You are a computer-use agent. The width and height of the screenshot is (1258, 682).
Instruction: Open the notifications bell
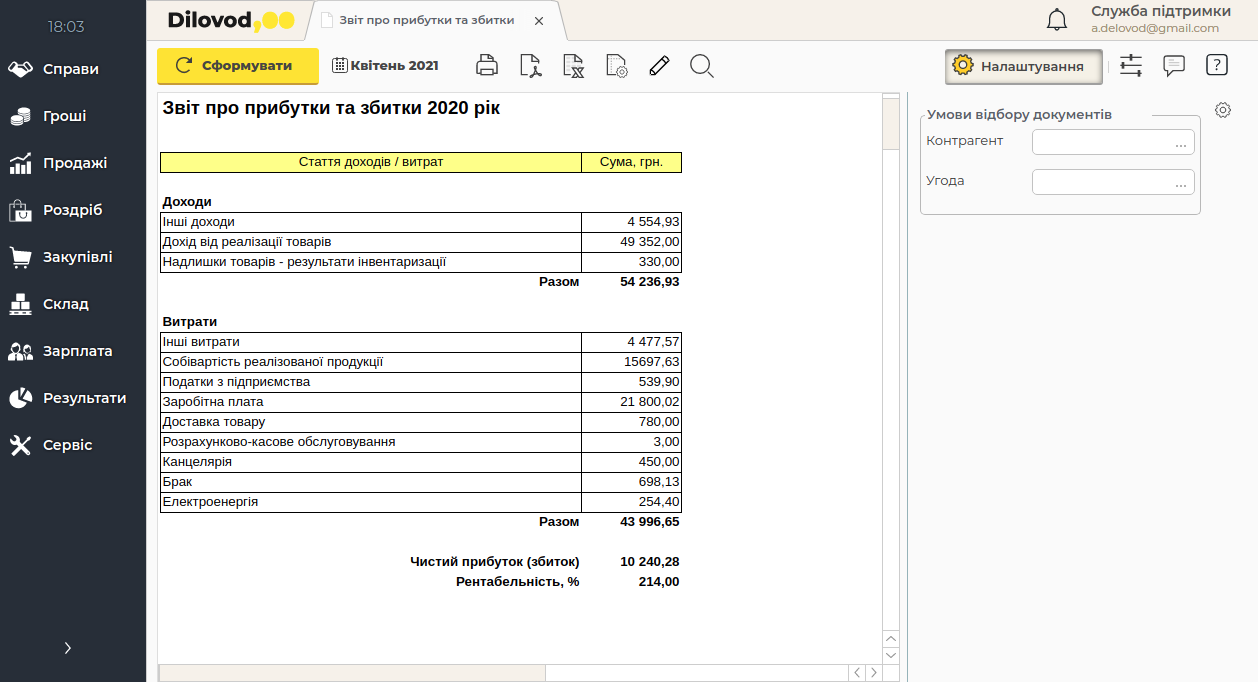[1056, 20]
